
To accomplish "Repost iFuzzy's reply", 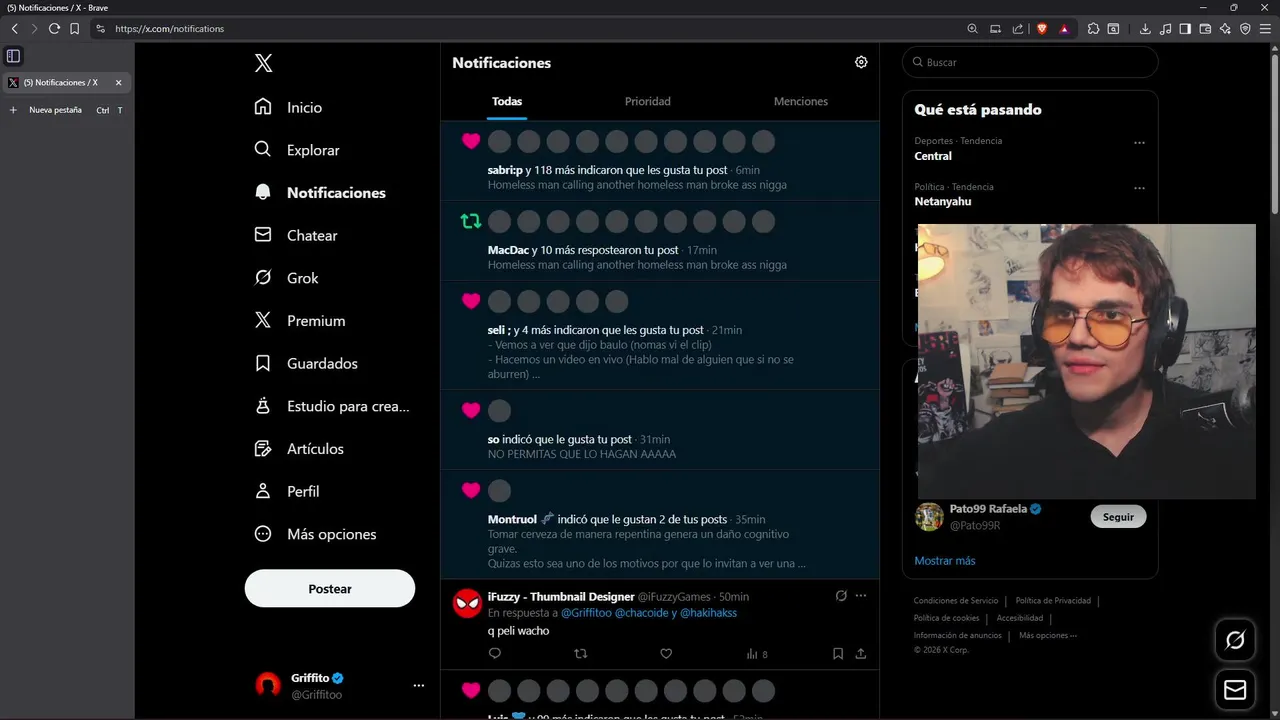I will [581, 654].
